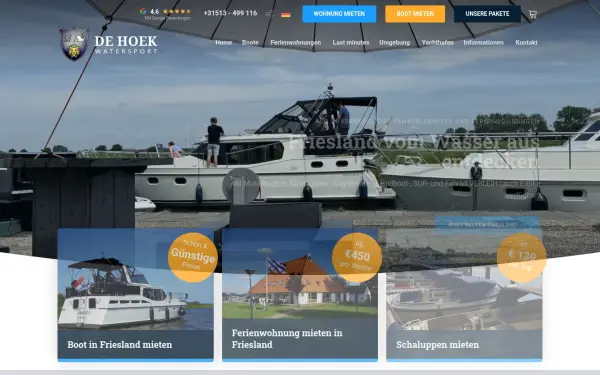Screen dimensions: 600x375
Task: Click the Boot Mieten button
Action: 415,14
